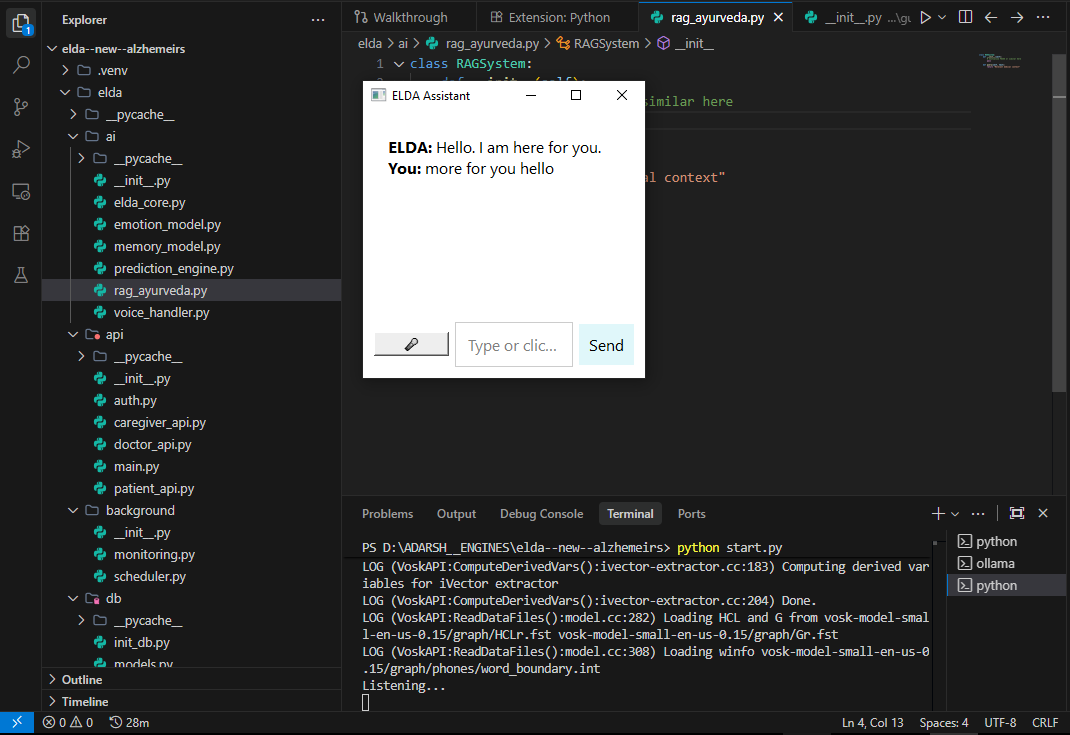Screen dimensions: 1070x735
Task: Click the editor vertical scrollbar
Action: pyautogui.click(x=1059, y=220)
